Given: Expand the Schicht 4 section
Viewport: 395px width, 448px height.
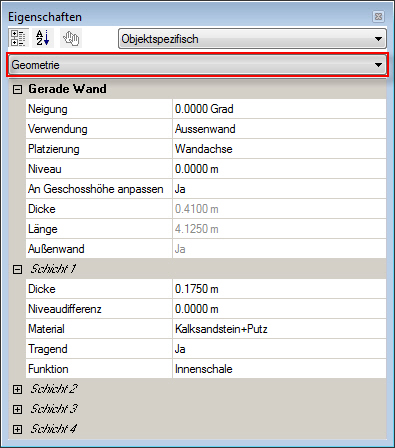Looking at the screenshot, I should [17, 429].
